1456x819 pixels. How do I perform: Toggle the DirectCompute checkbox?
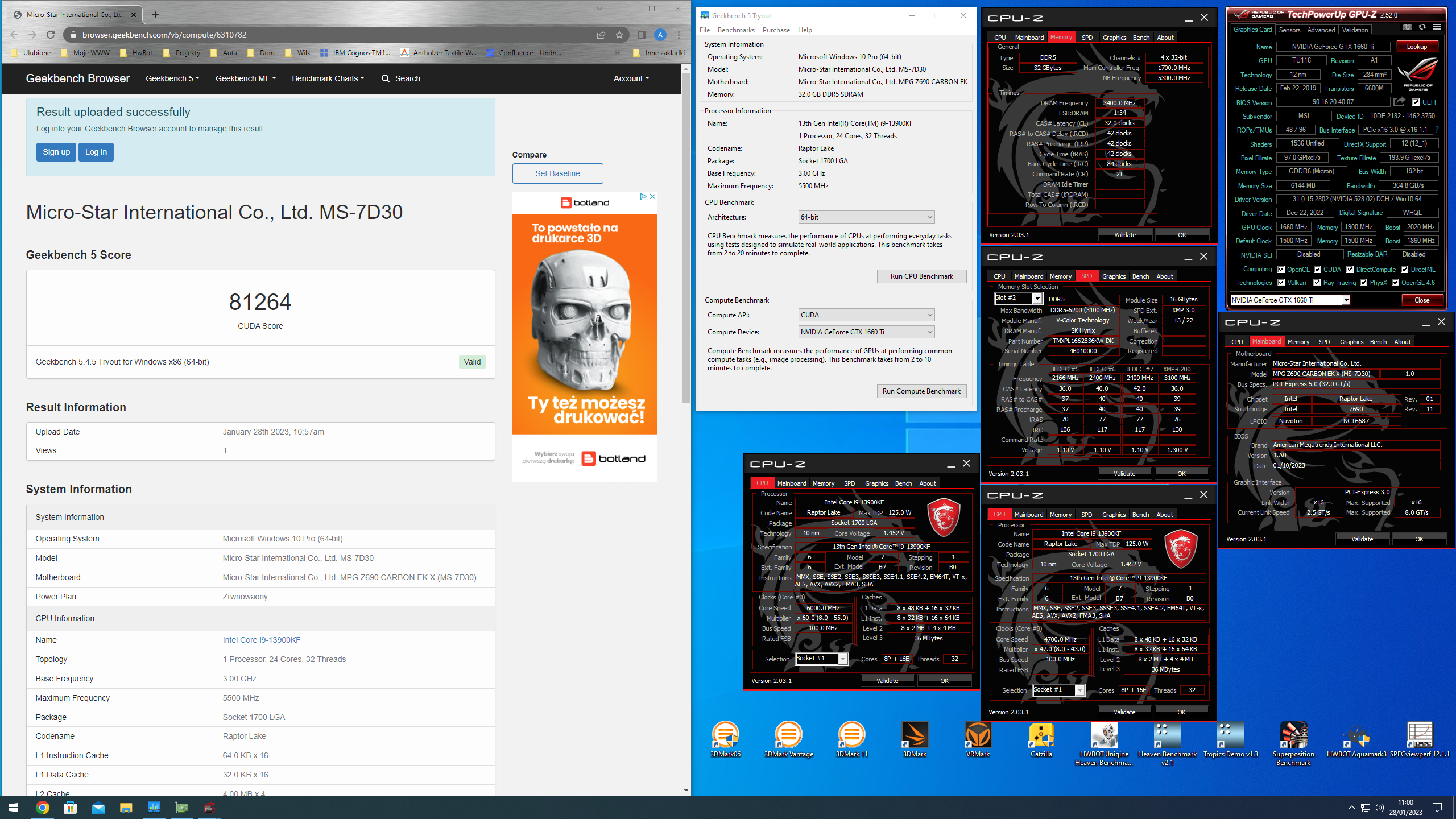point(1350,270)
